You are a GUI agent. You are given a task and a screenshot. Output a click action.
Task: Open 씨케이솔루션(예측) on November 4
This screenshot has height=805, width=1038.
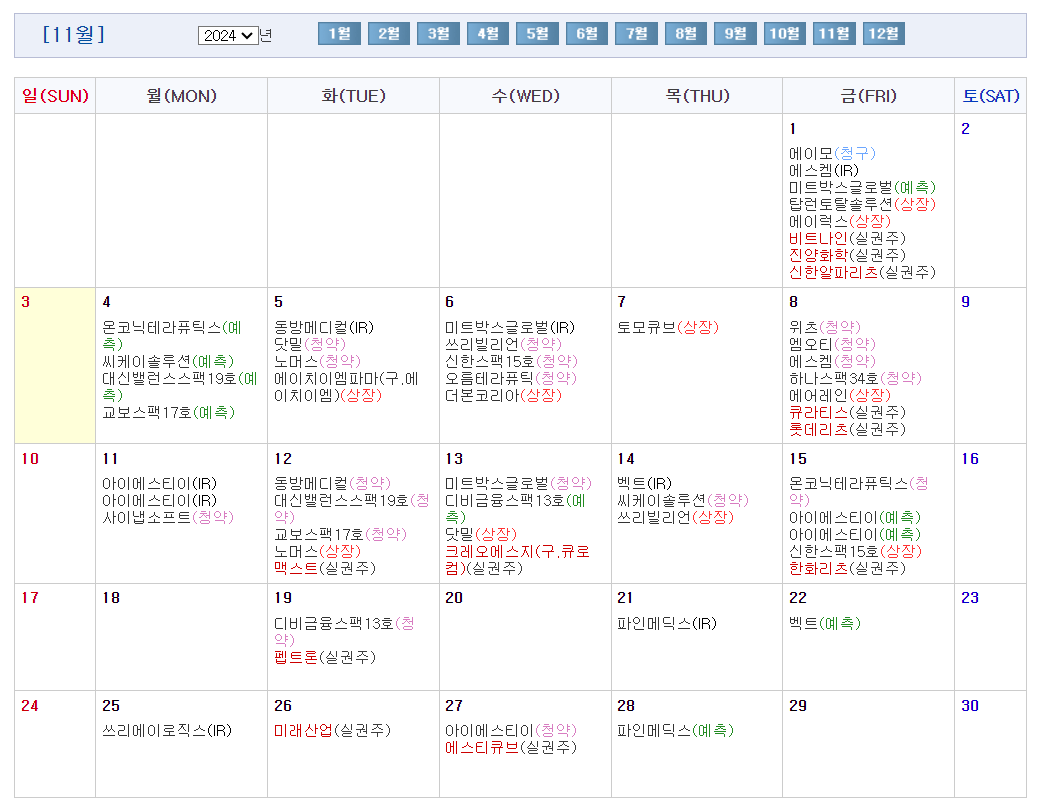tap(168, 361)
